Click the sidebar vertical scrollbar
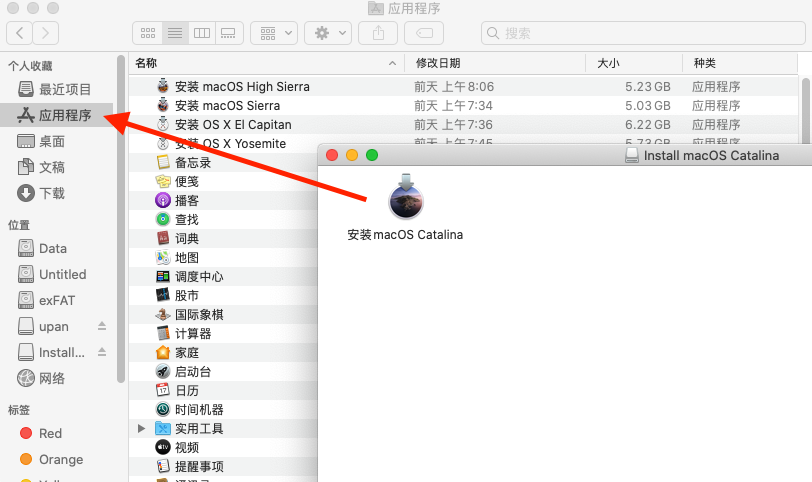This screenshot has height=482, width=812. (121, 218)
